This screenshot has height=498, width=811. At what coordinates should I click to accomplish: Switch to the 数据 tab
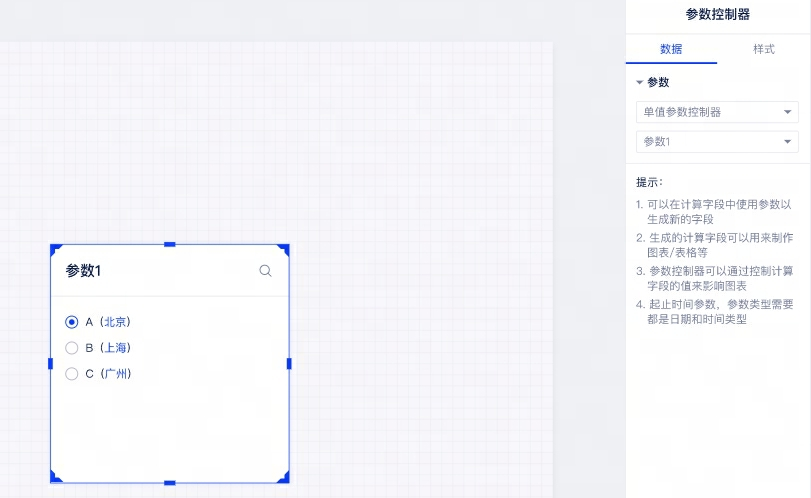(x=671, y=49)
